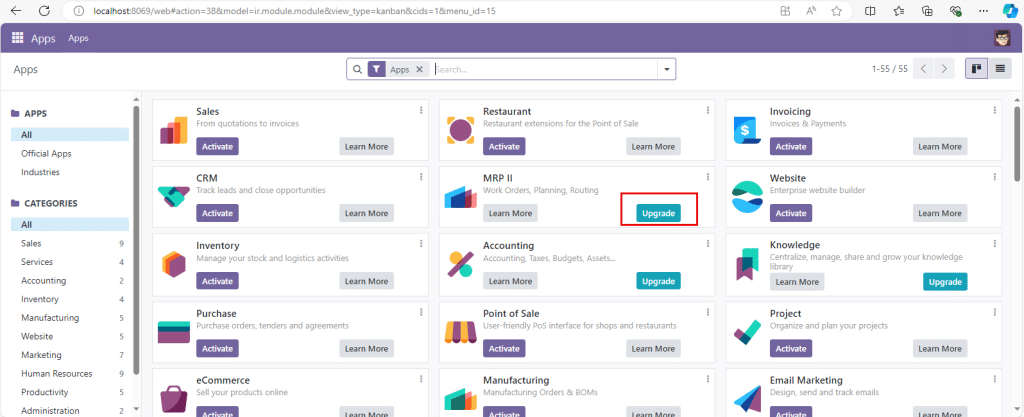Click the Point of Sale app icon
Viewport: 1024px width, 417px height.
[x=460, y=332]
